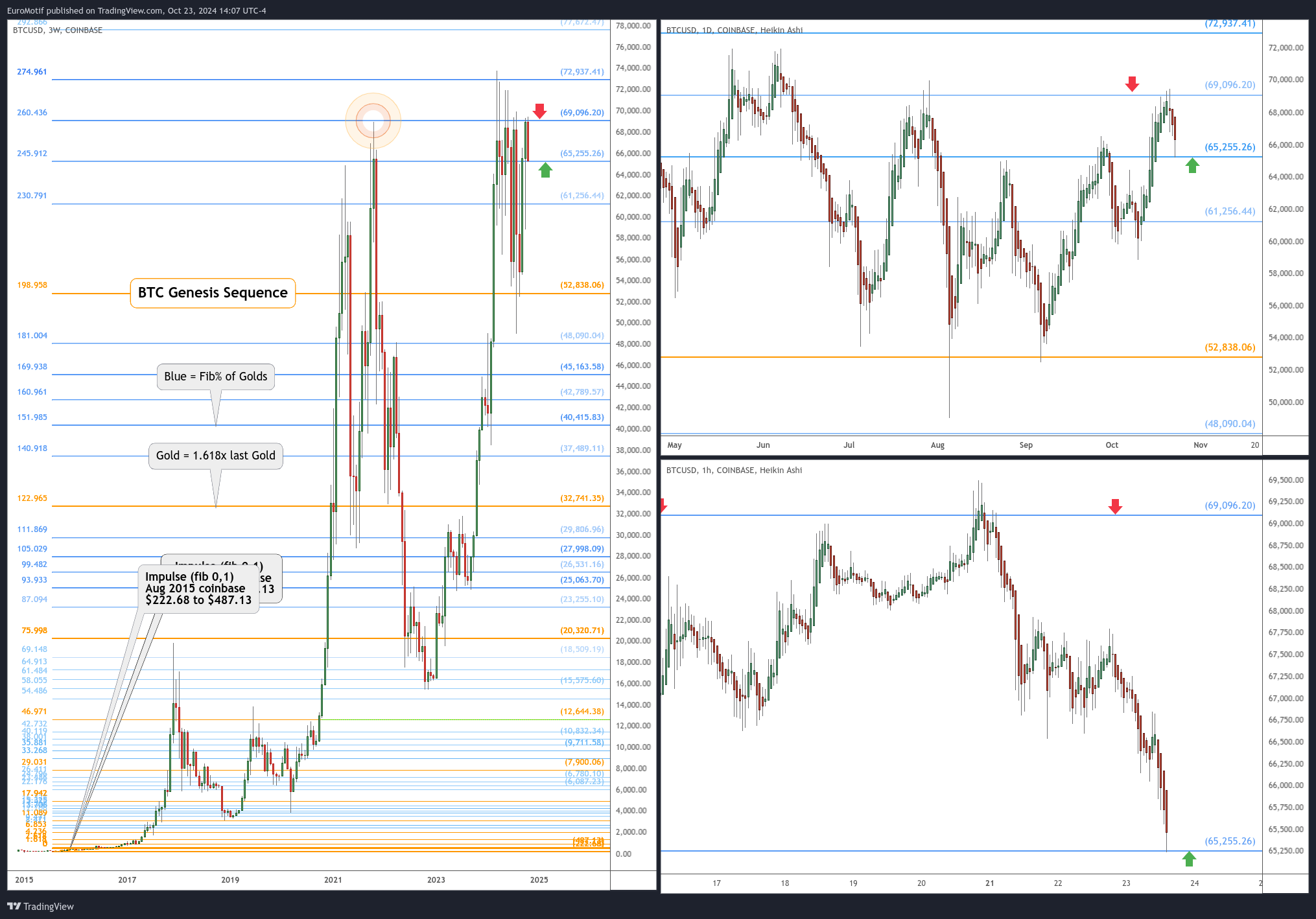Click the orange 75.998 fib level label
Screen dimensions: 1316x919
coord(34,631)
